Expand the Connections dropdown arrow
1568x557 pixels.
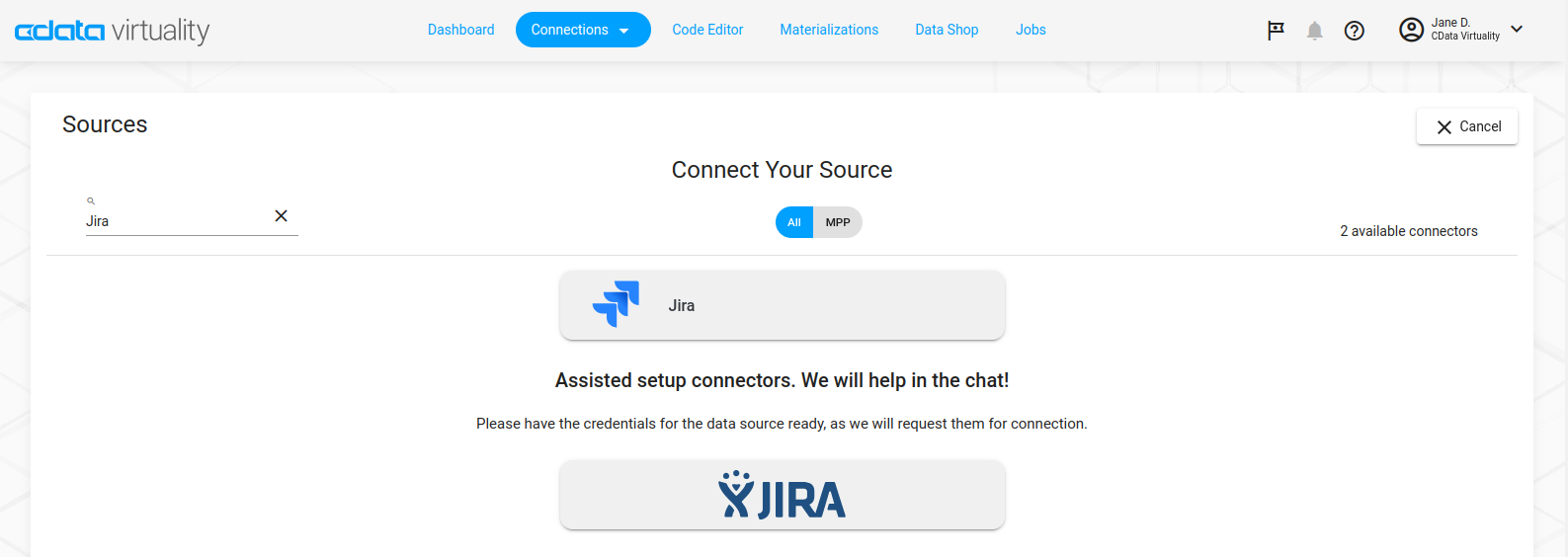[624, 31]
